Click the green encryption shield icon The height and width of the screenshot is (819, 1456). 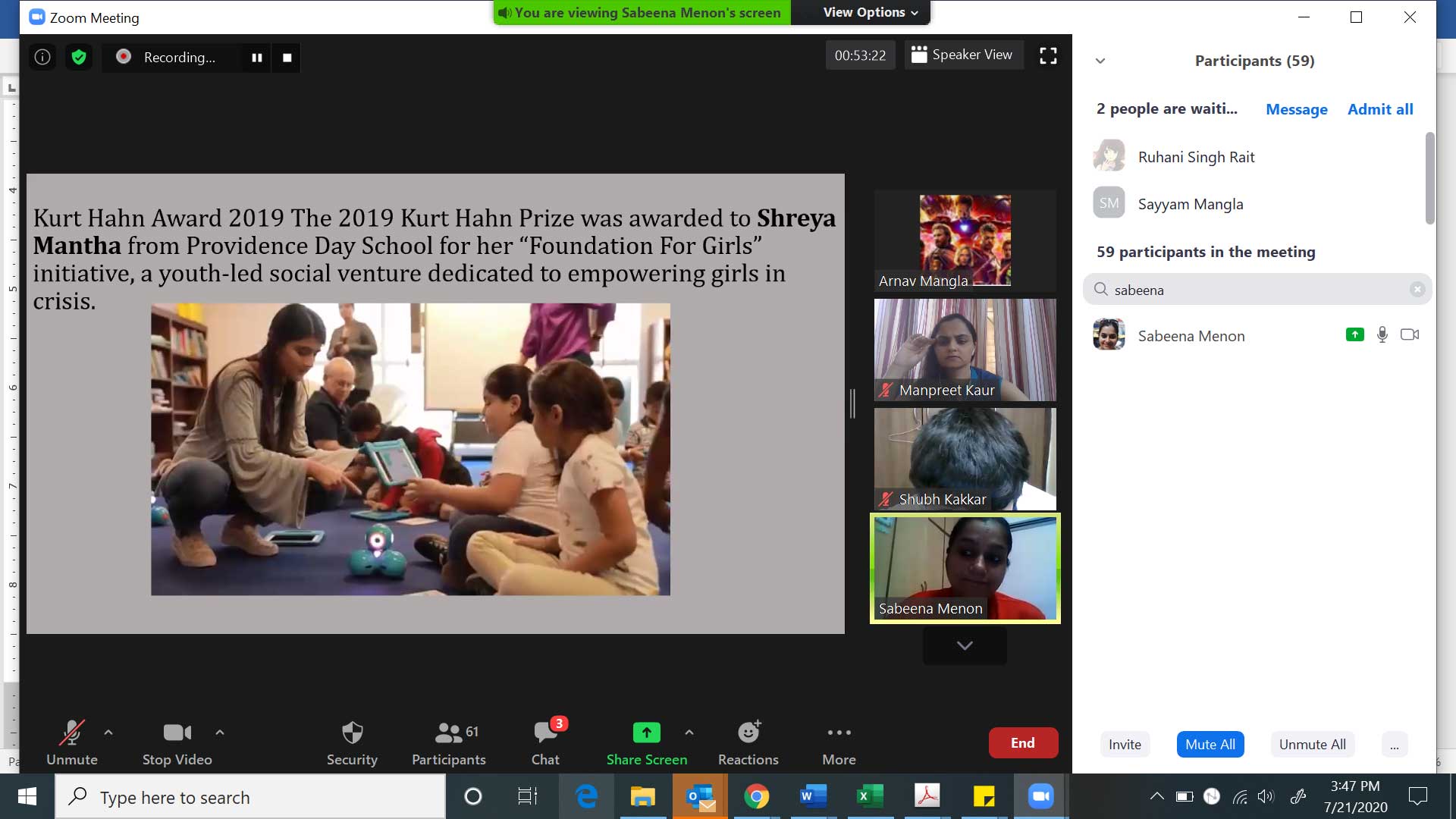click(x=79, y=57)
